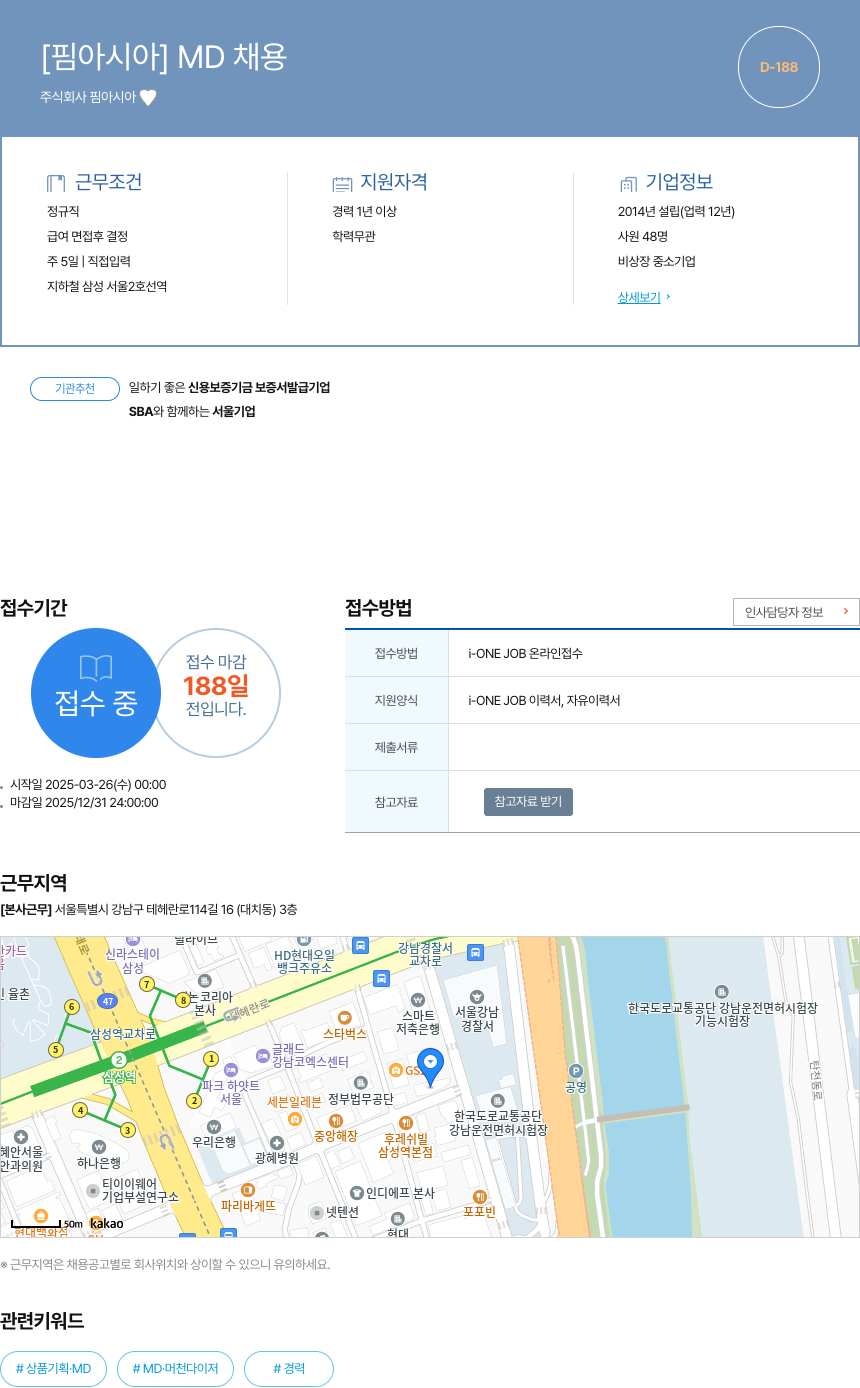Click 후레쉬빌 삼성역본점 restaurant icon
Viewport: 860px width, 1388px height.
pyautogui.click(x=405, y=1123)
